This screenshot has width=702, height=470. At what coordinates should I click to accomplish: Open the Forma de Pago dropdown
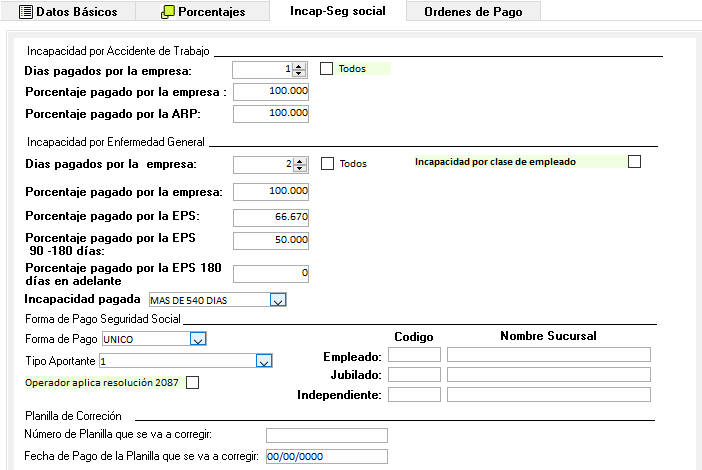coord(198,340)
